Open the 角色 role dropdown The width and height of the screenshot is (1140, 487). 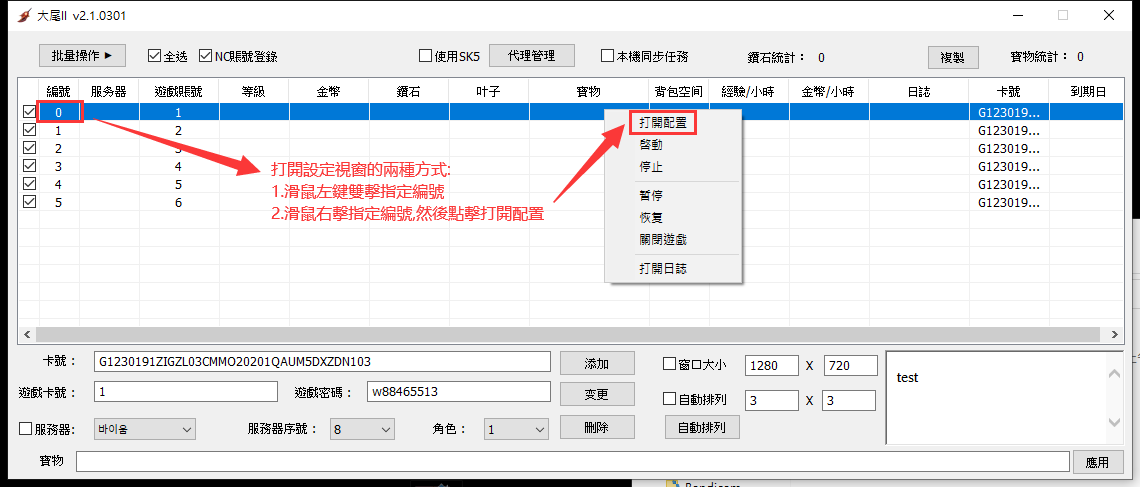[516, 429]
